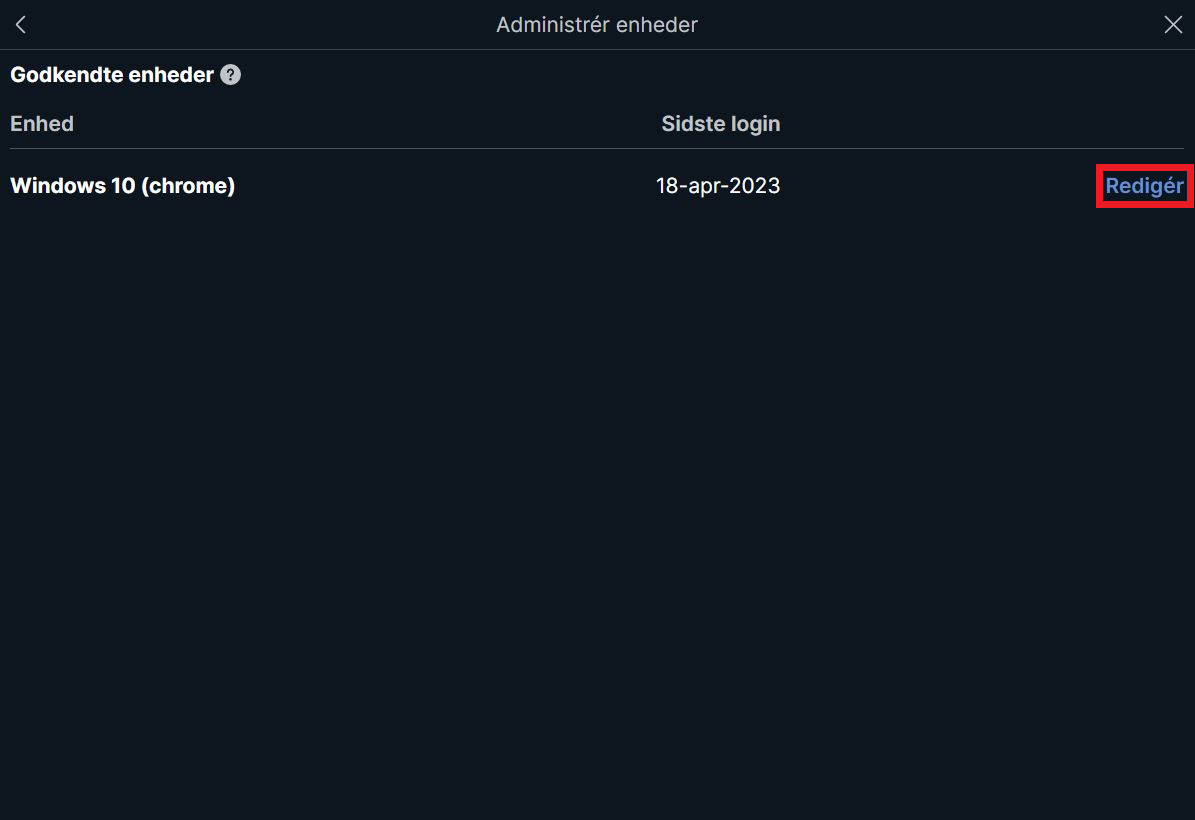Exit device management using the close icon
The height and width of the screenshot is (820, 1195).
tap(1173, 25)
